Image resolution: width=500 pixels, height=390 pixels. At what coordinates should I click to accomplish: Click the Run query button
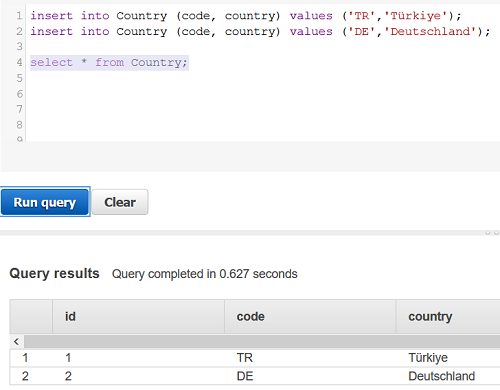pyautogui.click(x=45, y=202)
